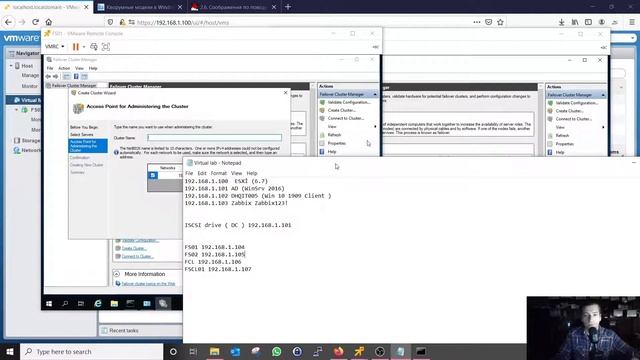The height and width of the screenshot is (360, 640).
Task: Collapse the Host node in Navigator
Action: 11,66
